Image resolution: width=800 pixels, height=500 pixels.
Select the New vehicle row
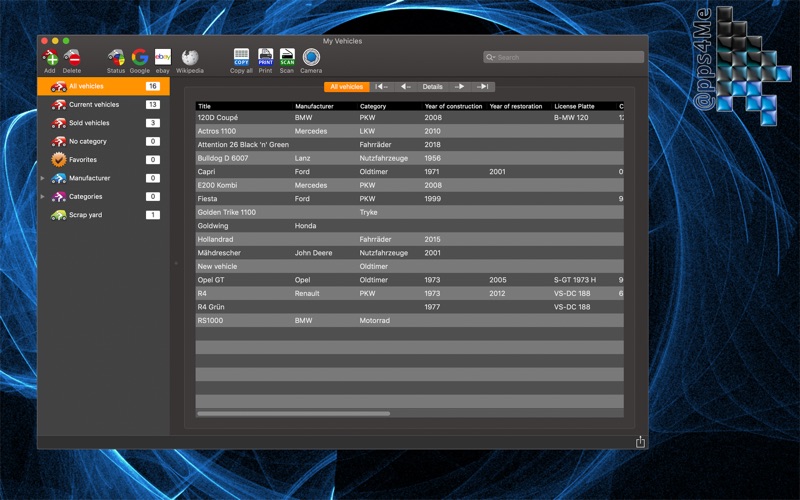click(x=410, y=266)
